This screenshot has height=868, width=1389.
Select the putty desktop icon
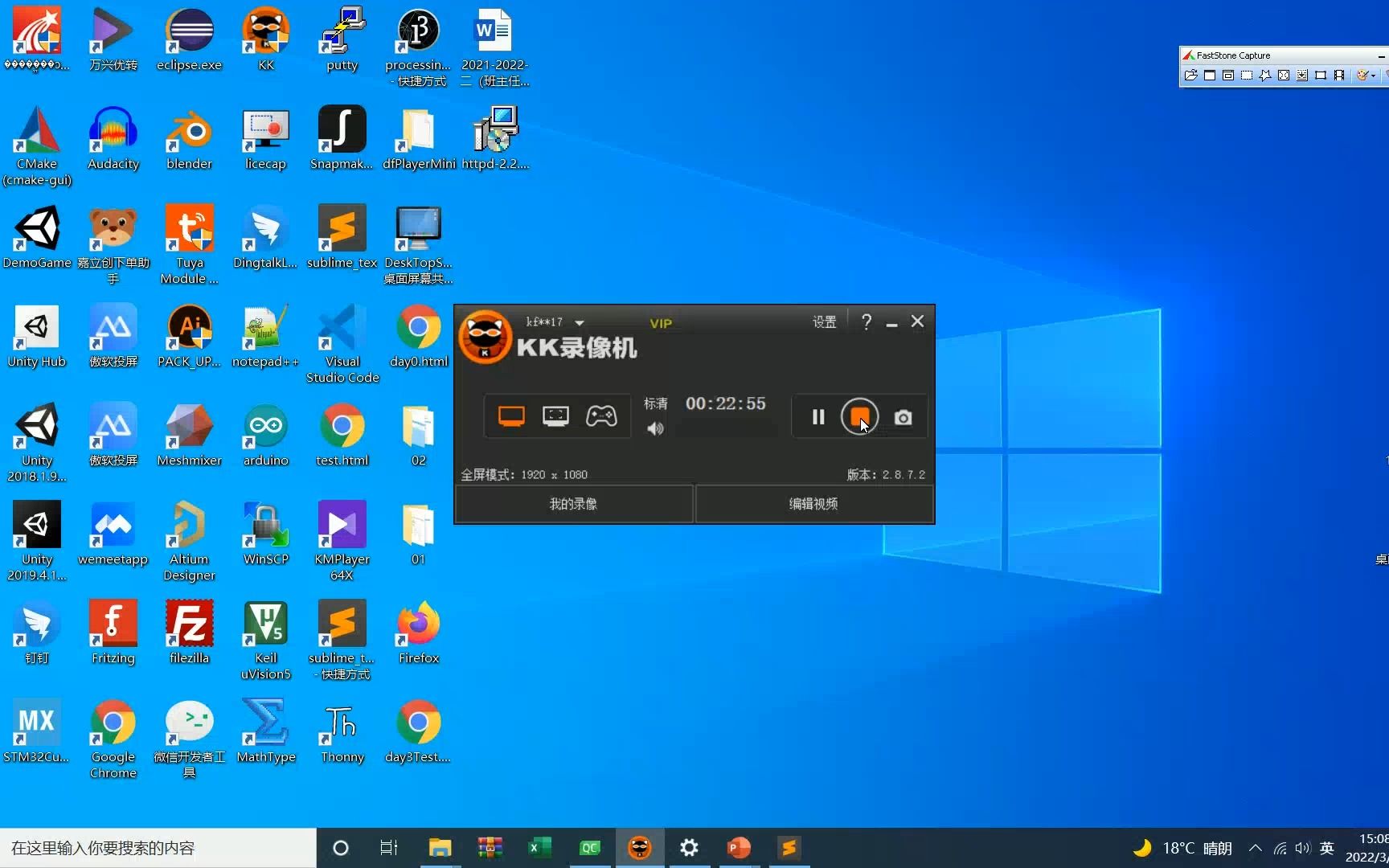pos(342,39)
